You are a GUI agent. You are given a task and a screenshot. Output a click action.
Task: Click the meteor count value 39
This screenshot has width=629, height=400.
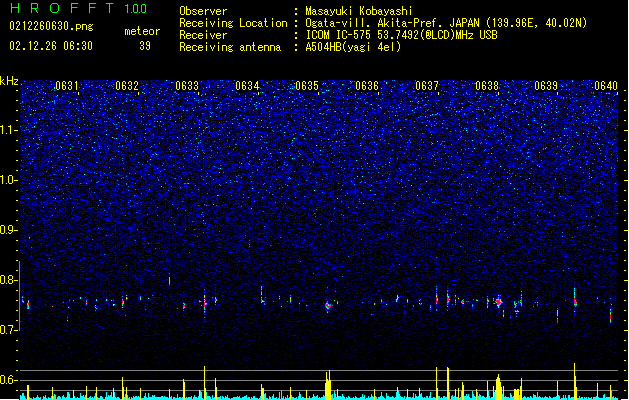145,46
